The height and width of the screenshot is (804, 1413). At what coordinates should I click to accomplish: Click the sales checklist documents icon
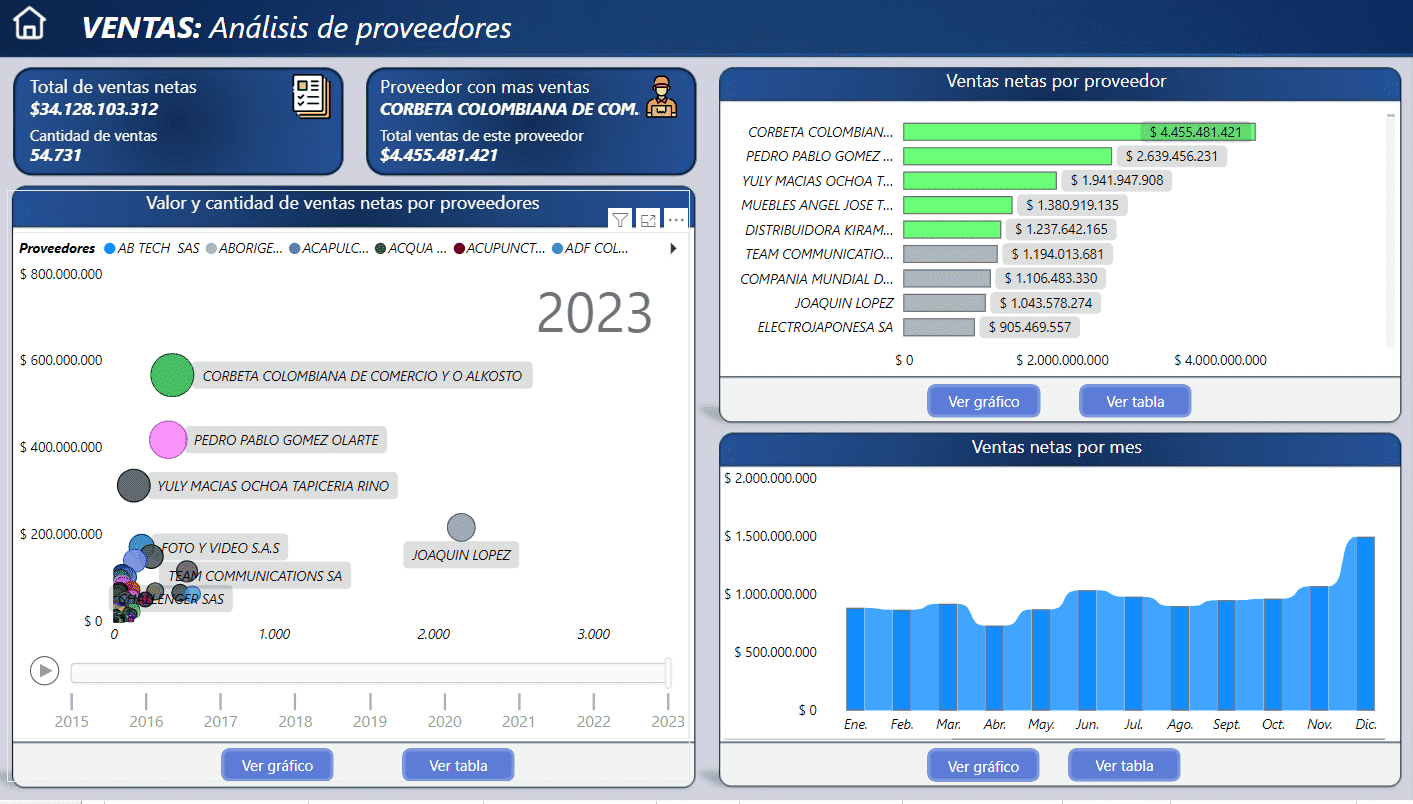pyautogui.click(x=310, y=97)
